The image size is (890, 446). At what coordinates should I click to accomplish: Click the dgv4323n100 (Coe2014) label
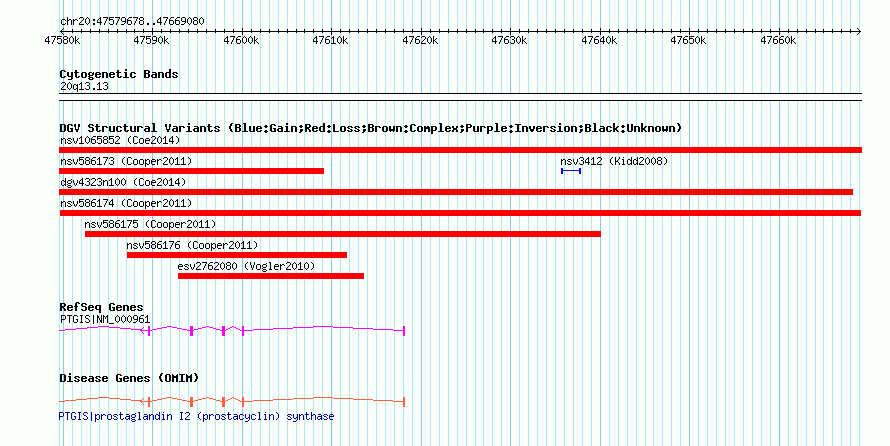point(123,182)
